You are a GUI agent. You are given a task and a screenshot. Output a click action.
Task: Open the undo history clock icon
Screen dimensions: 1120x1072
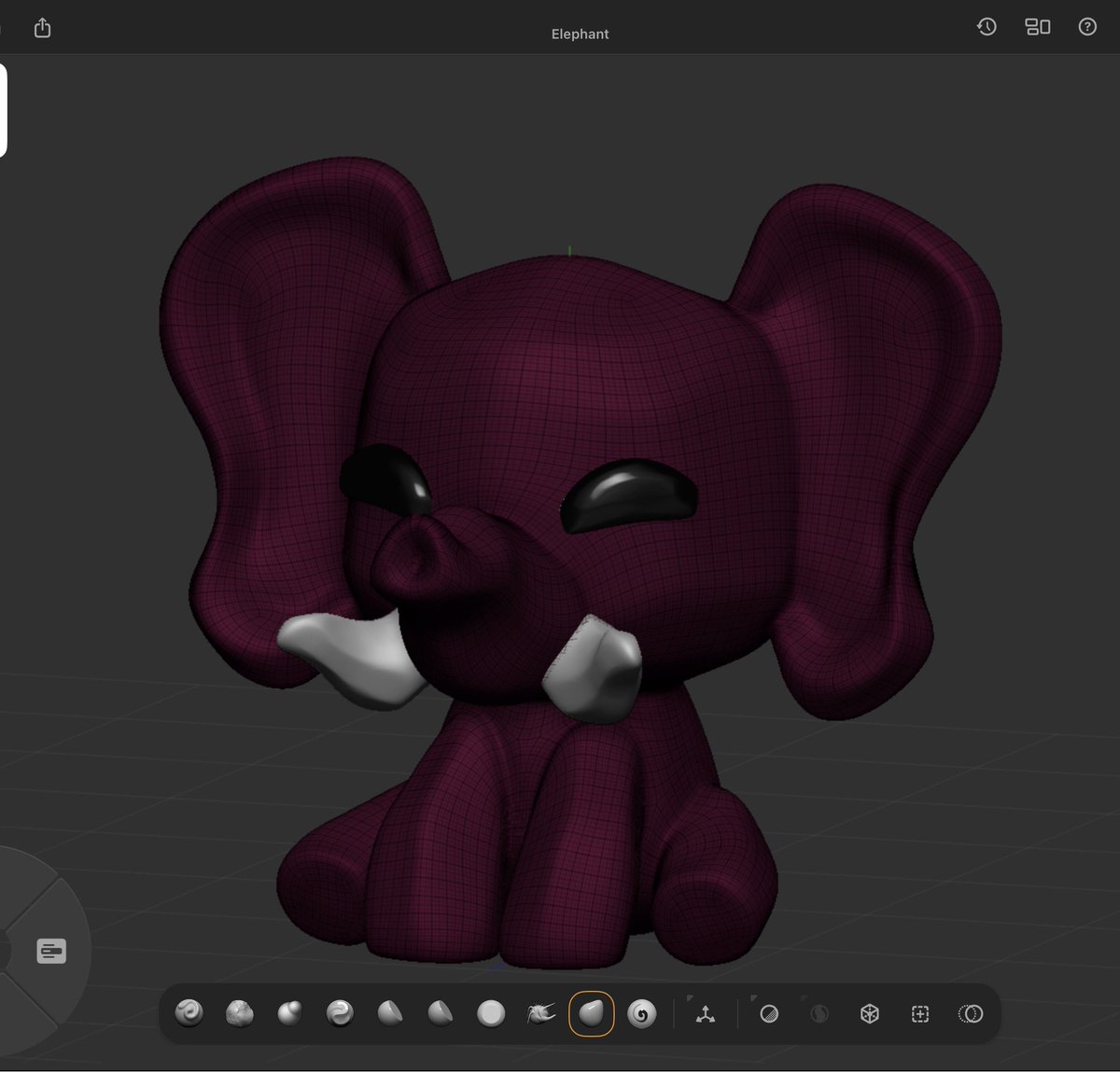(x=987, y=27)
